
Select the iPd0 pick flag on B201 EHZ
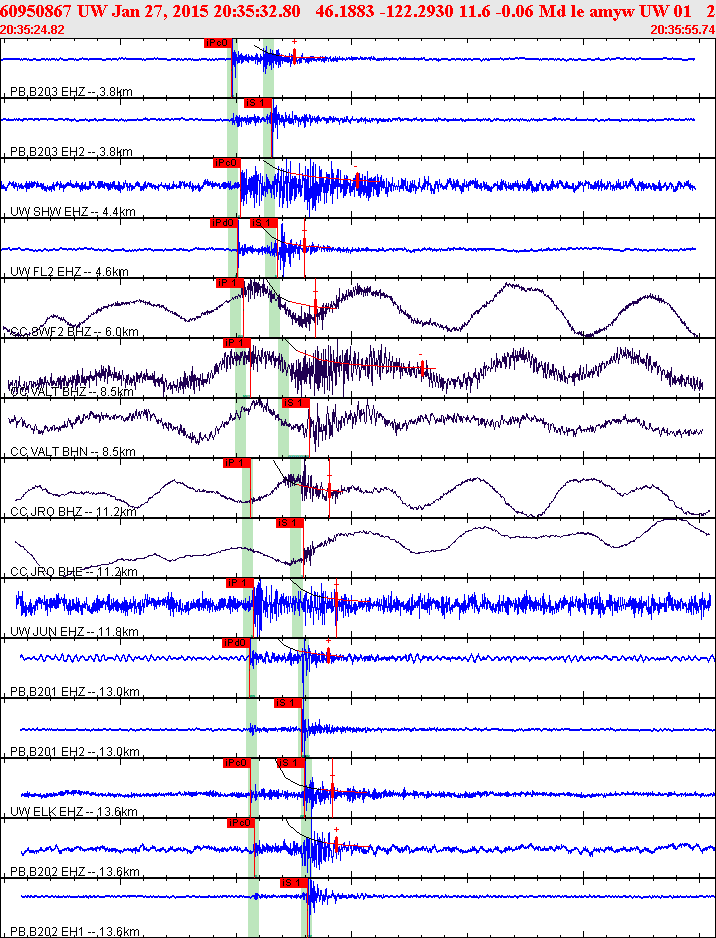(x=235, y=643)
